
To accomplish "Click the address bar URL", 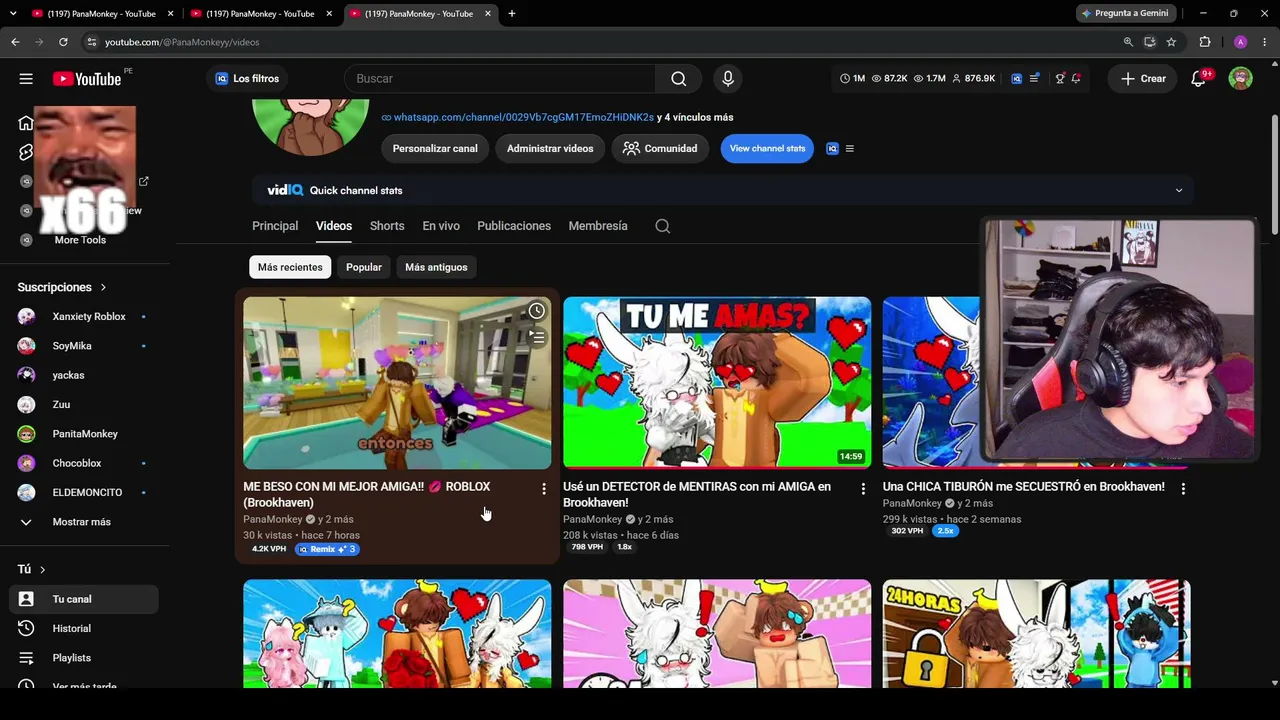I will (x=182, y=42).
